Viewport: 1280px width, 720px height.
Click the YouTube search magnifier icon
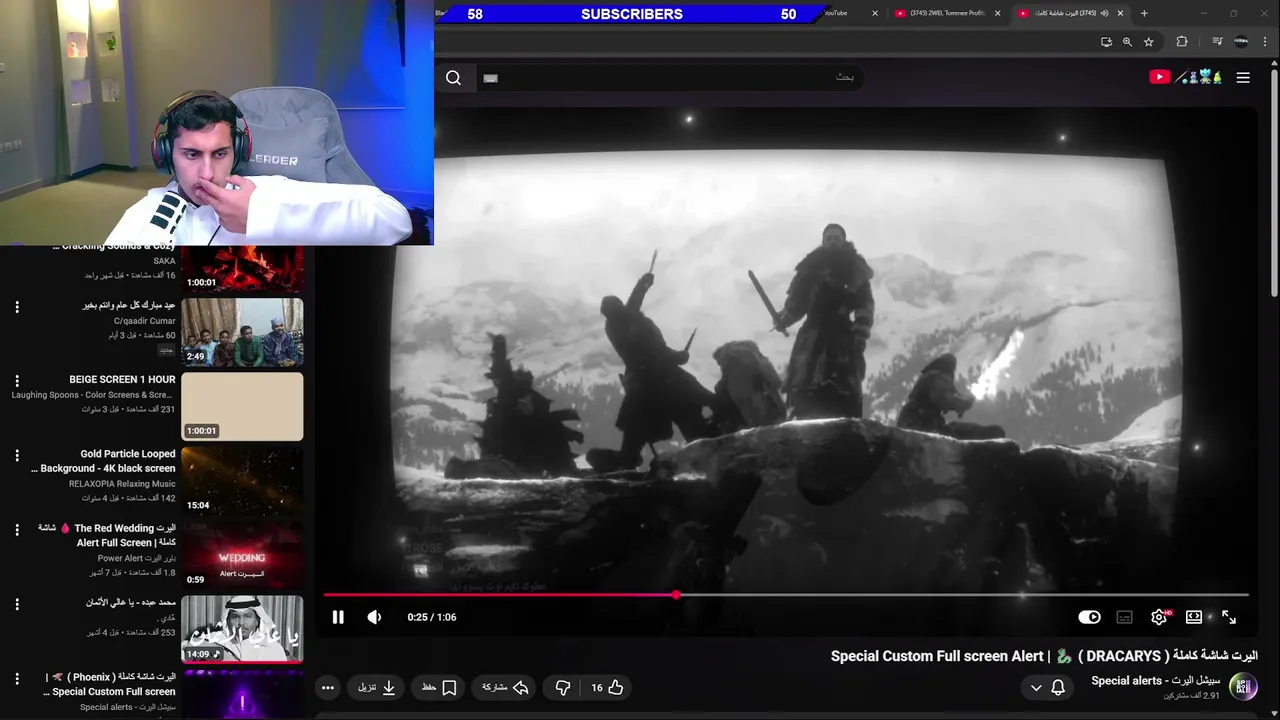click(x=453, y=78)
